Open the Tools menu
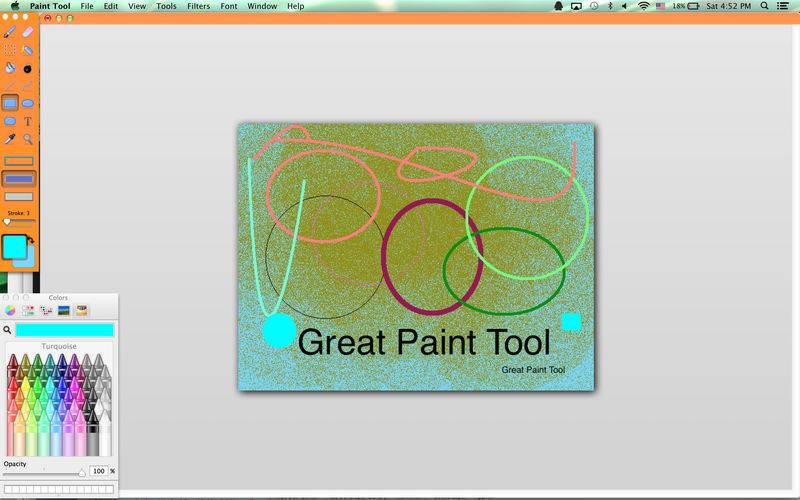The width and height of the screenshot is (800, 500). [x=166, y=6]
